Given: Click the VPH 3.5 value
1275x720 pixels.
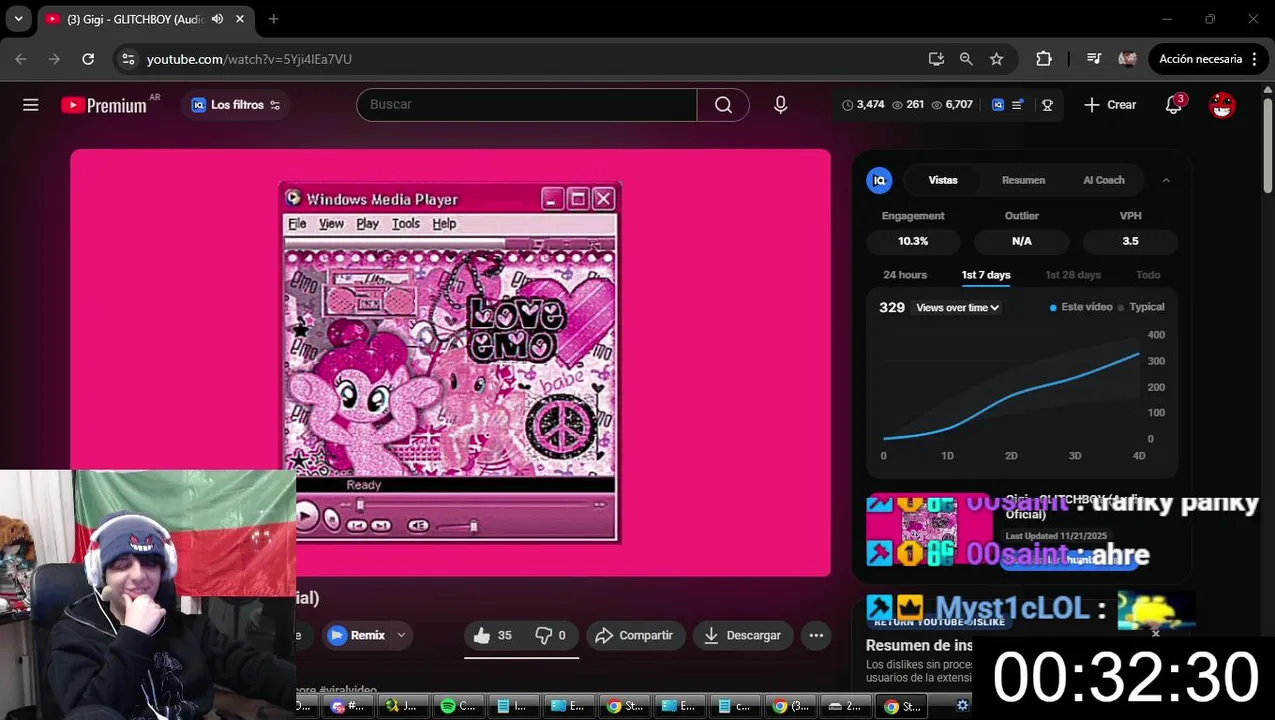Looking at the screenshot, I should click(1130, 241).
